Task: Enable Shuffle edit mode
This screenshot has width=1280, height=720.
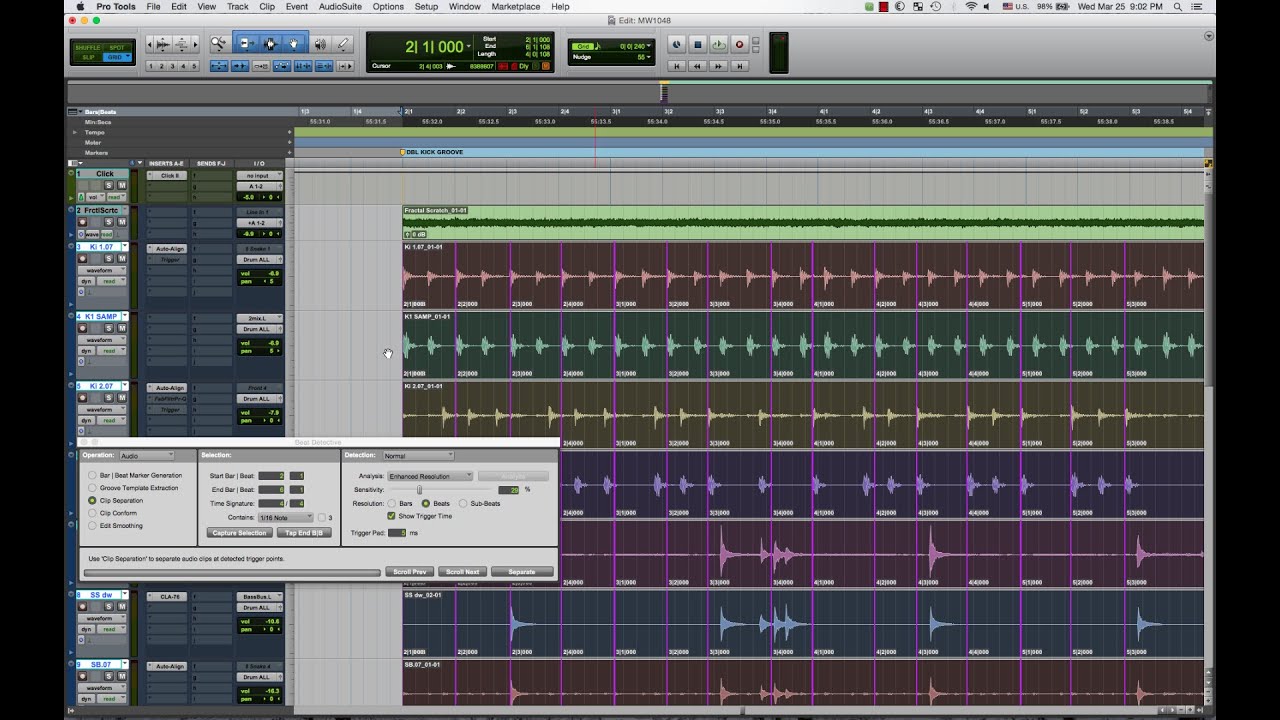Action: pos(90,46)
